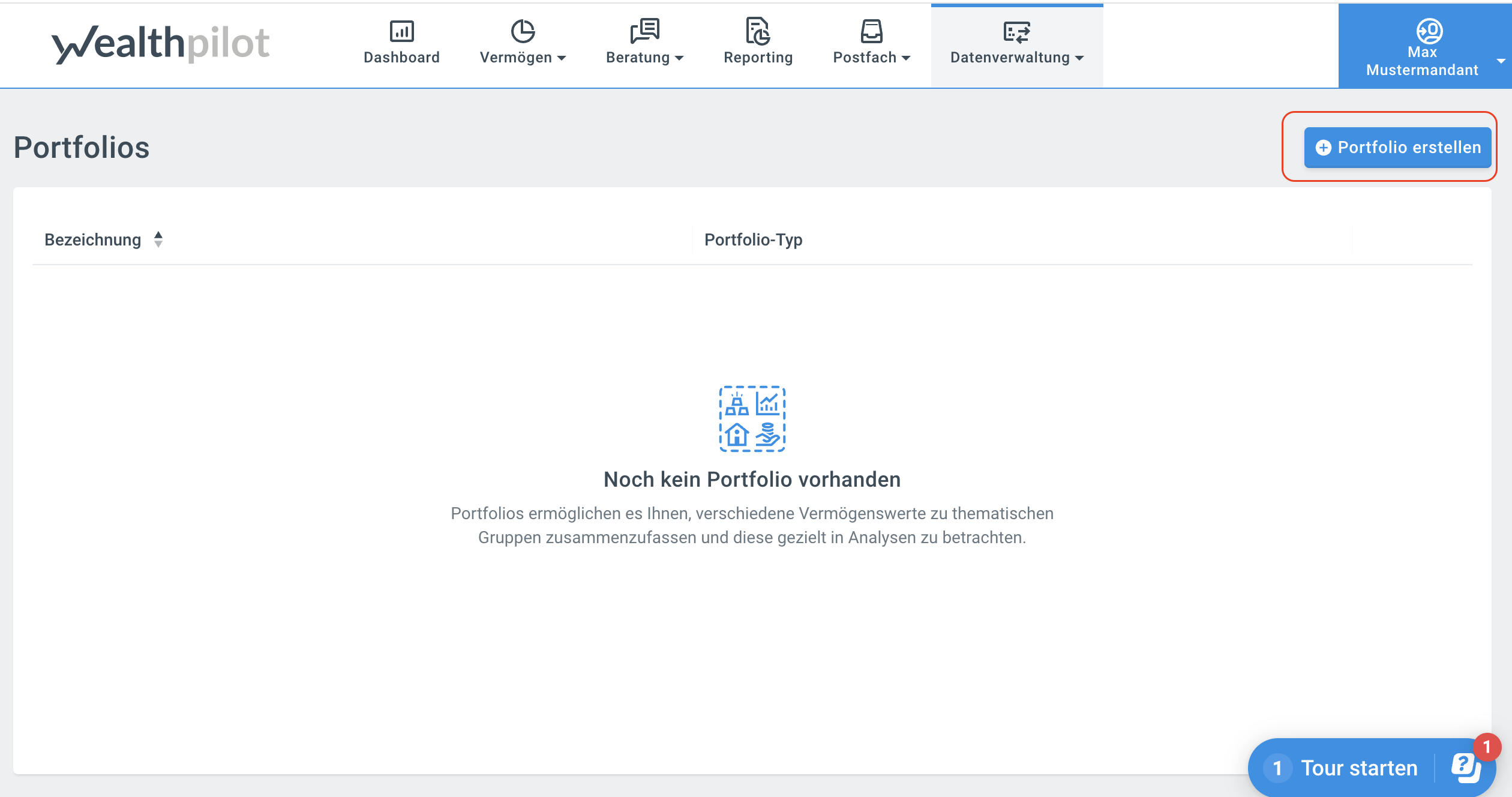This screenshot has width=1512, height=797.
Task: Expand the Vermögen dropdown menu
Action: click(562, 59)
